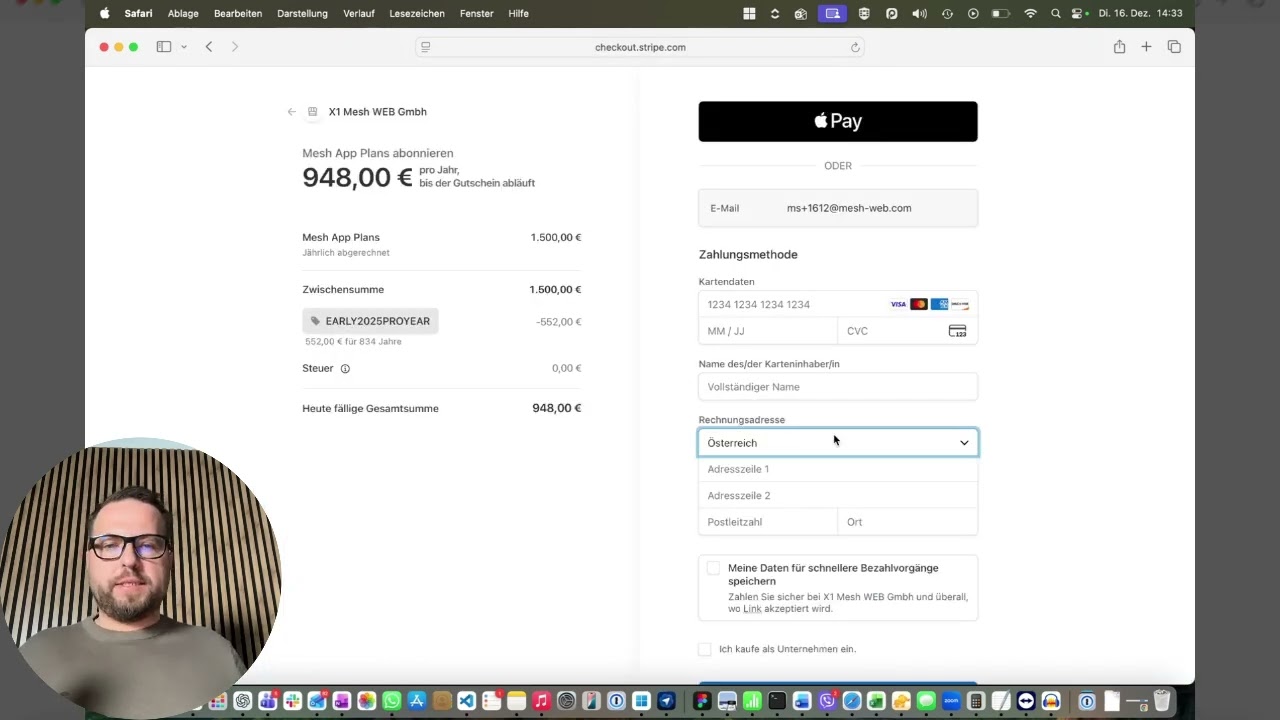Open Music app from the dock
1280x720 pixels.
click(x=541, y=701)
